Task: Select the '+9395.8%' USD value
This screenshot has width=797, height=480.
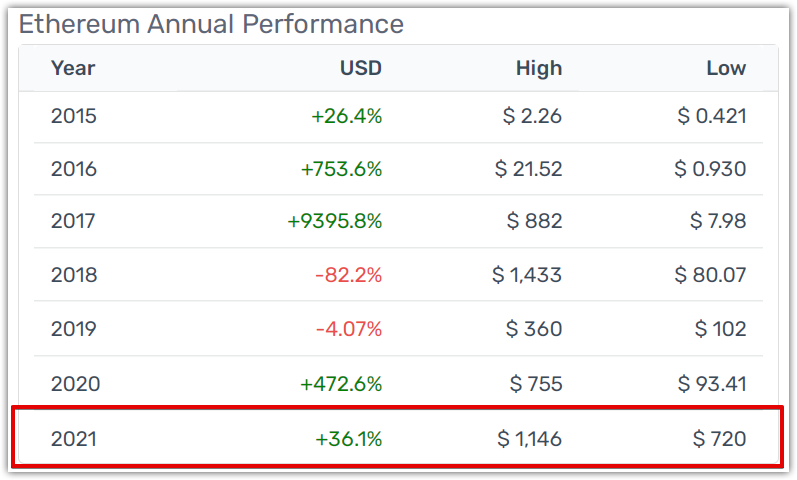Action: point(334,221)
